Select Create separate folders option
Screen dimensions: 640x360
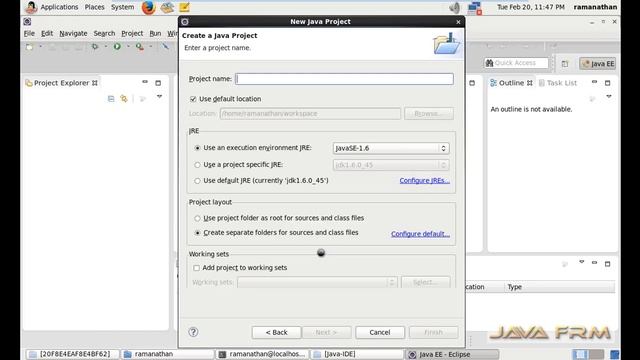[198, 233]
